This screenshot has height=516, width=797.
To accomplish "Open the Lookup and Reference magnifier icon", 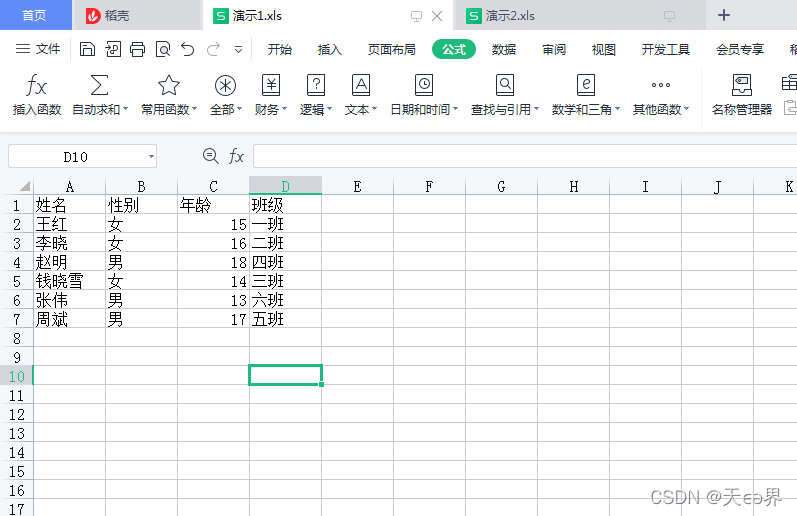I will tap(505, 85).
